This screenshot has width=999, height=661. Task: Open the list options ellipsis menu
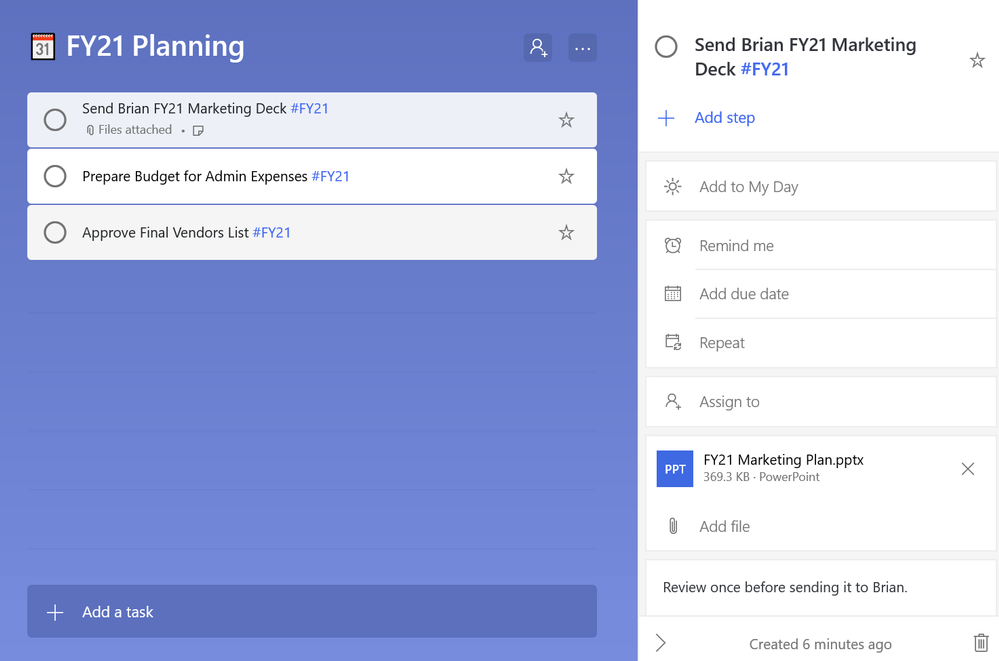pyautogui.click(x=582, y=47)
